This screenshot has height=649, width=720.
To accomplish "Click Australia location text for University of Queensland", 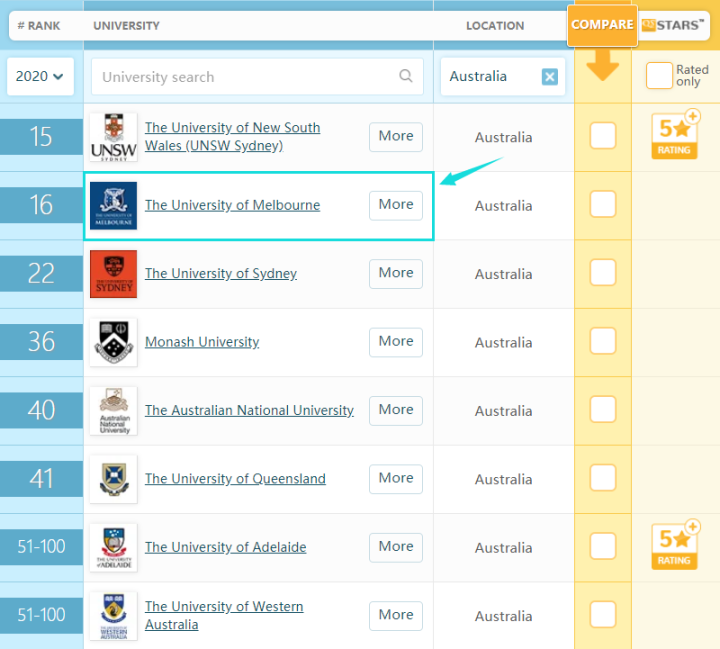I will [503, 480].
